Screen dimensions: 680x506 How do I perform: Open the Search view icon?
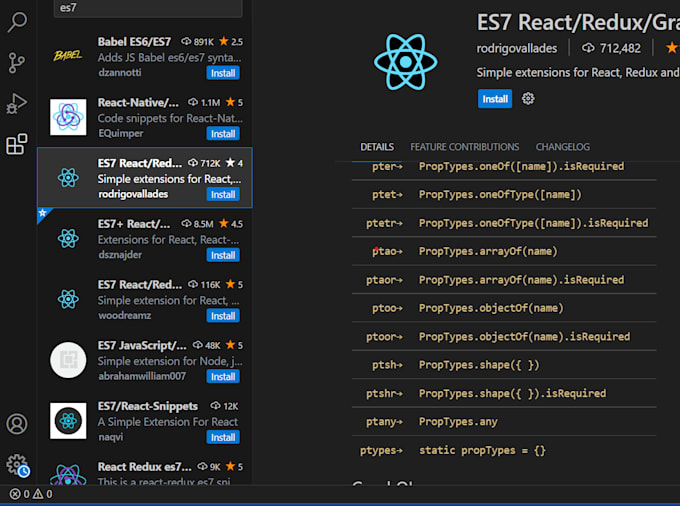click(17, 22)
